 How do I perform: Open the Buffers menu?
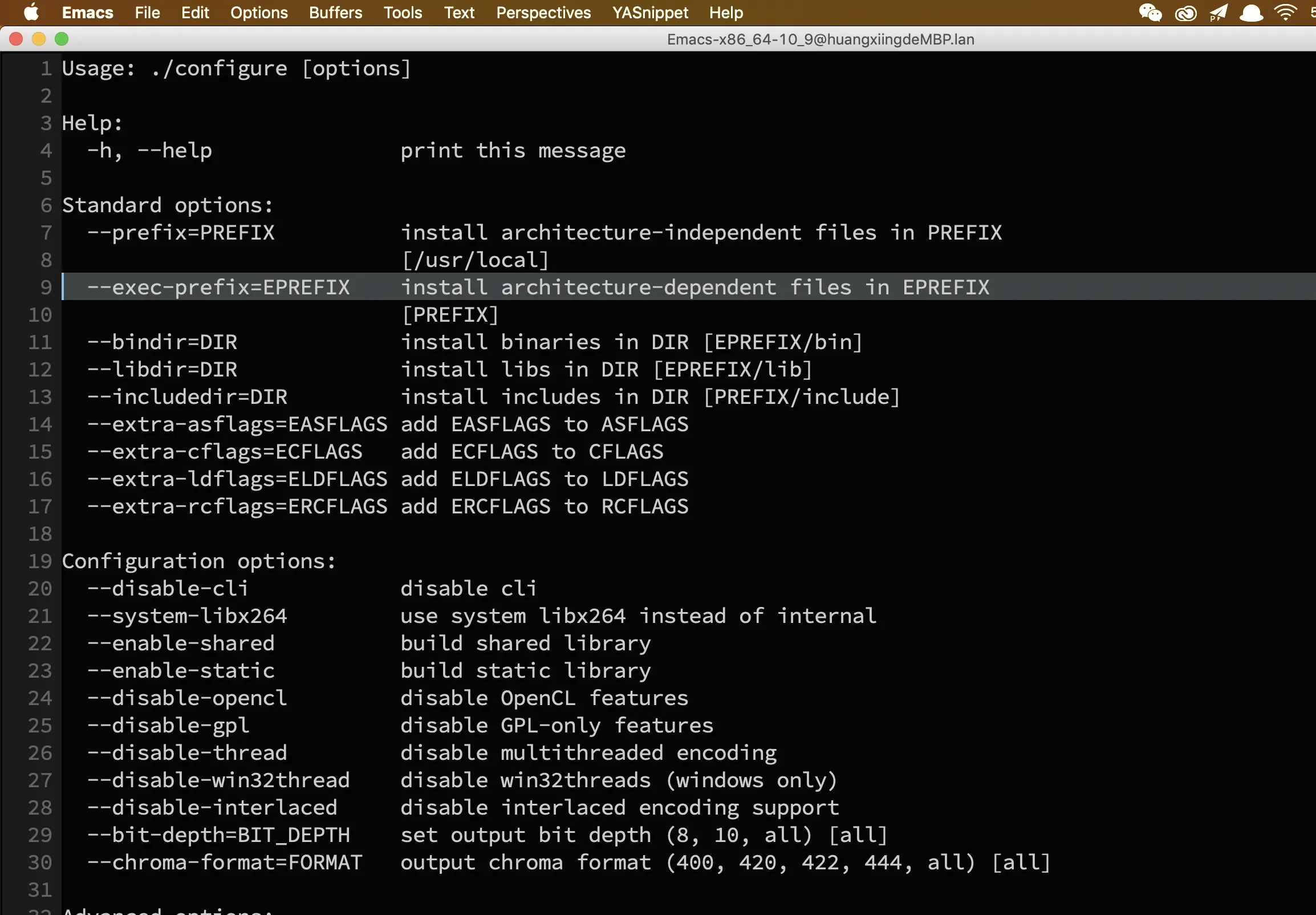point(335,13)
